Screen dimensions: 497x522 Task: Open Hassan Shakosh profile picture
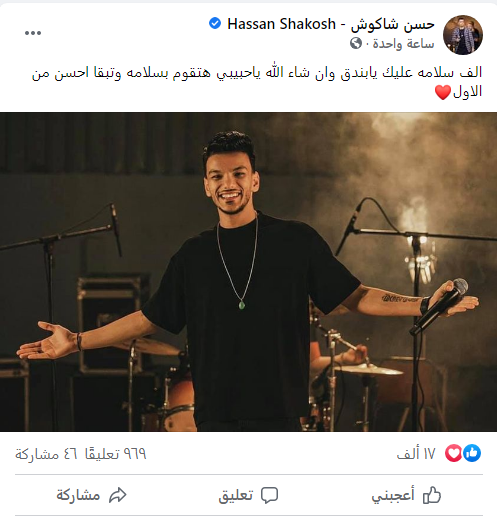(463, 35)
